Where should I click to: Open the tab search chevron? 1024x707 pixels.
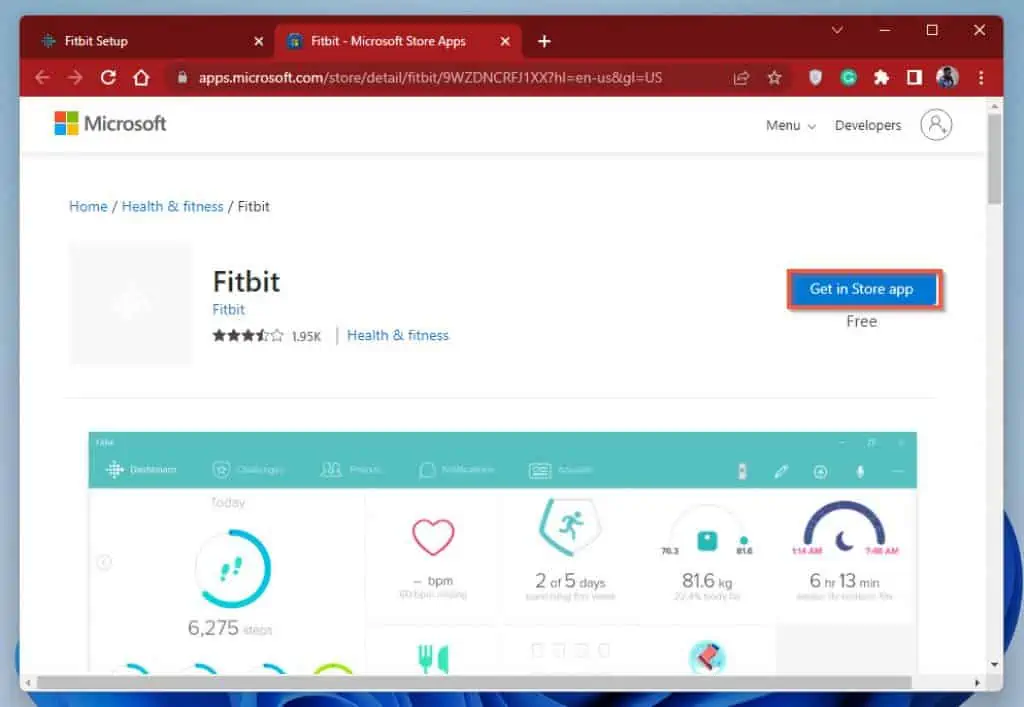coord(837,30)
